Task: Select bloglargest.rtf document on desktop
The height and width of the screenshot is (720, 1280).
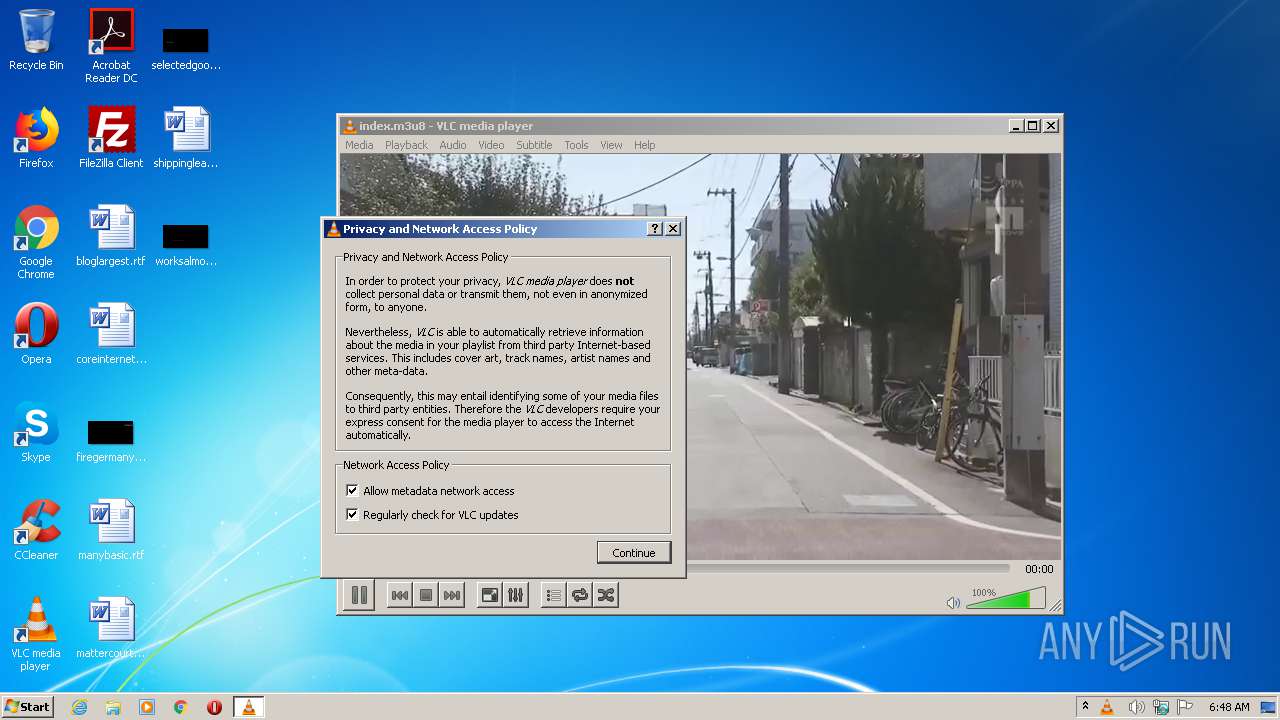Action: 111,236
